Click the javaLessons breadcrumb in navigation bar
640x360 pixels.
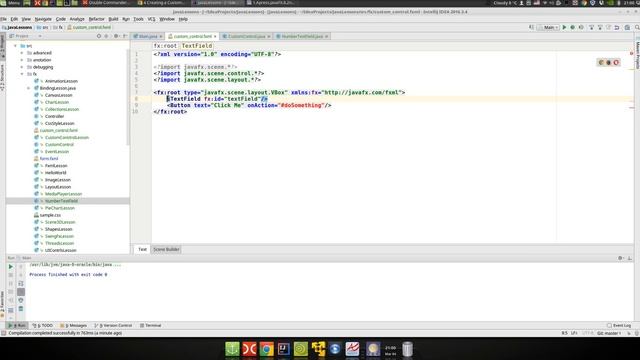17,27
